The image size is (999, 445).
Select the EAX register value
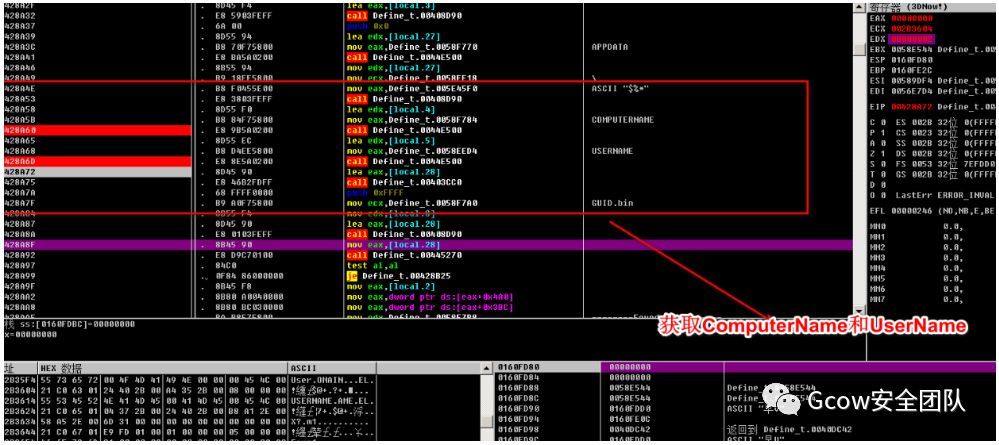910,18
